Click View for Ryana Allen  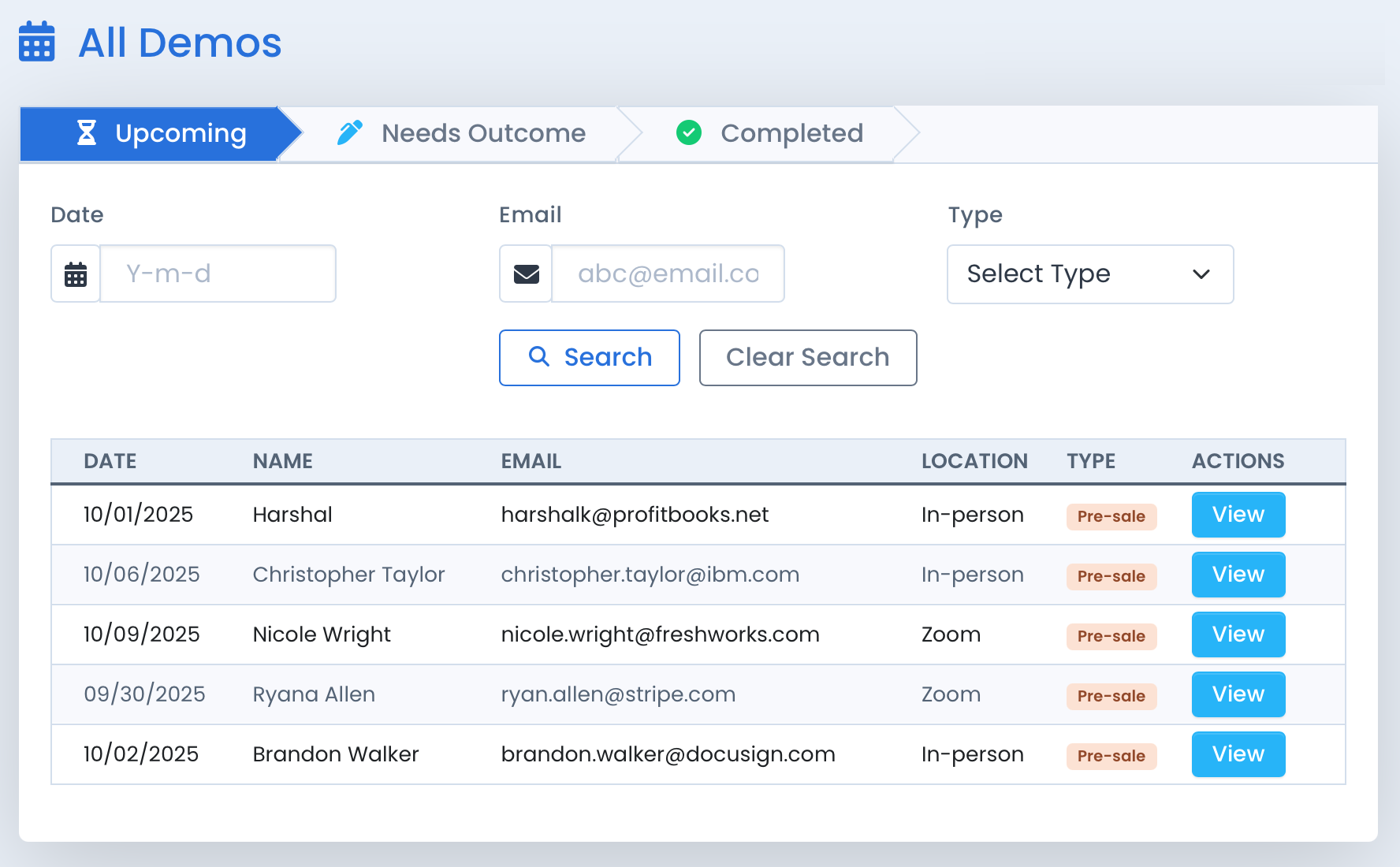(1238, 694)
